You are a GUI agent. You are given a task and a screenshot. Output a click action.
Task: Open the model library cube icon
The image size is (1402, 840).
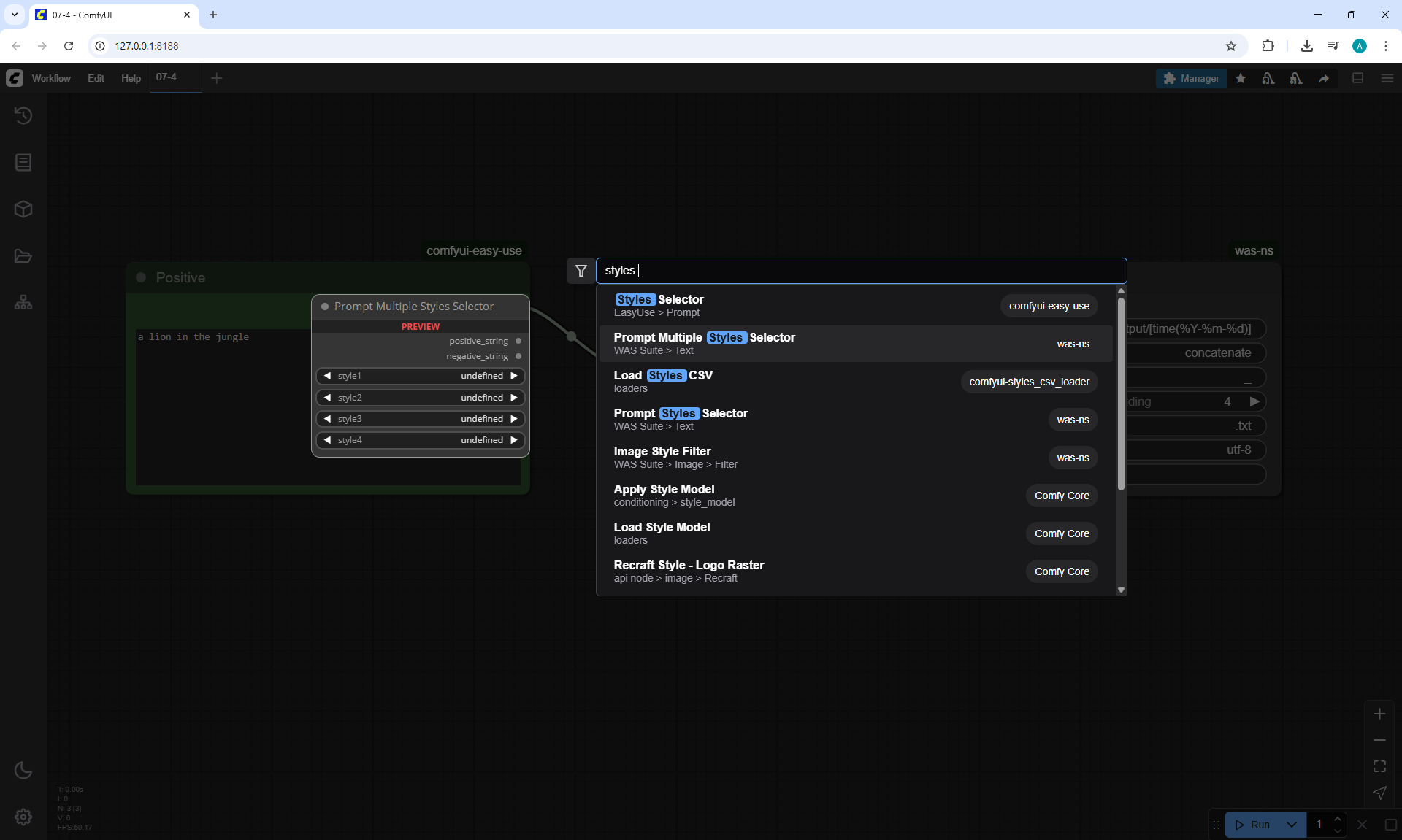(23, 209)
